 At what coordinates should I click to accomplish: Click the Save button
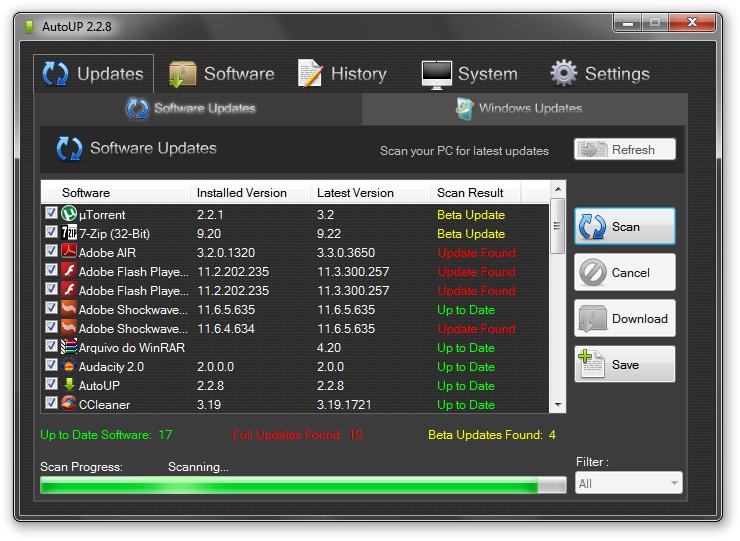click(625, 364)
